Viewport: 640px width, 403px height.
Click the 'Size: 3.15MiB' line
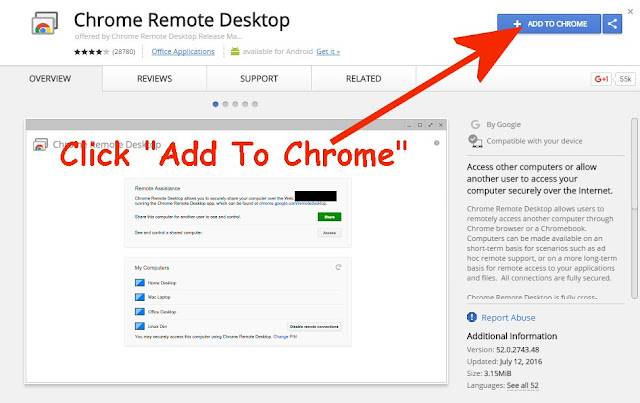(x=489, y=373)
